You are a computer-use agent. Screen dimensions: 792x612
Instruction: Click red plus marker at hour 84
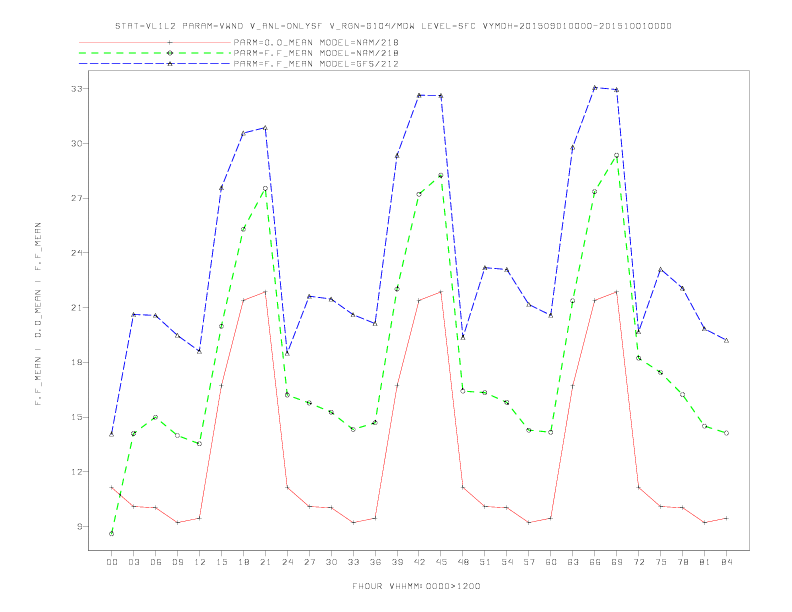[726, 518]
